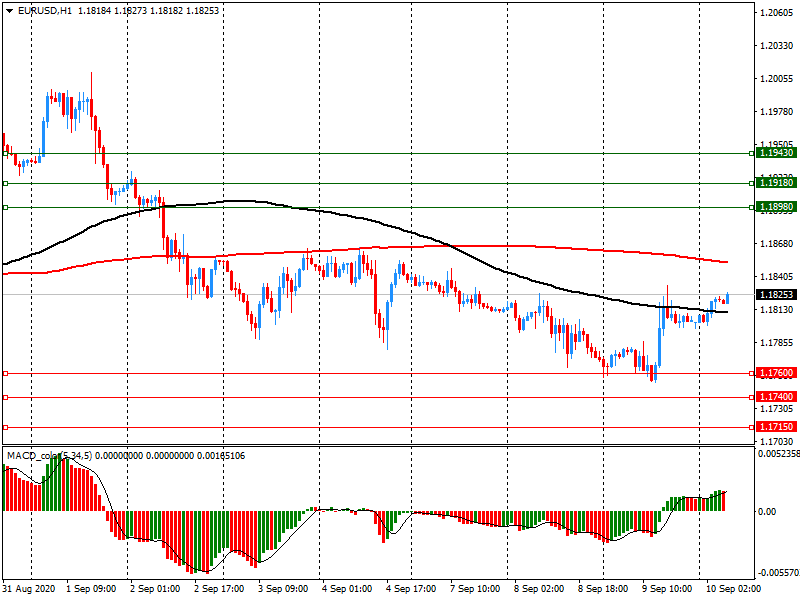800x600 pixels.
Task: Click the 31 Aug 2020 date label
Action: [31, 589]
